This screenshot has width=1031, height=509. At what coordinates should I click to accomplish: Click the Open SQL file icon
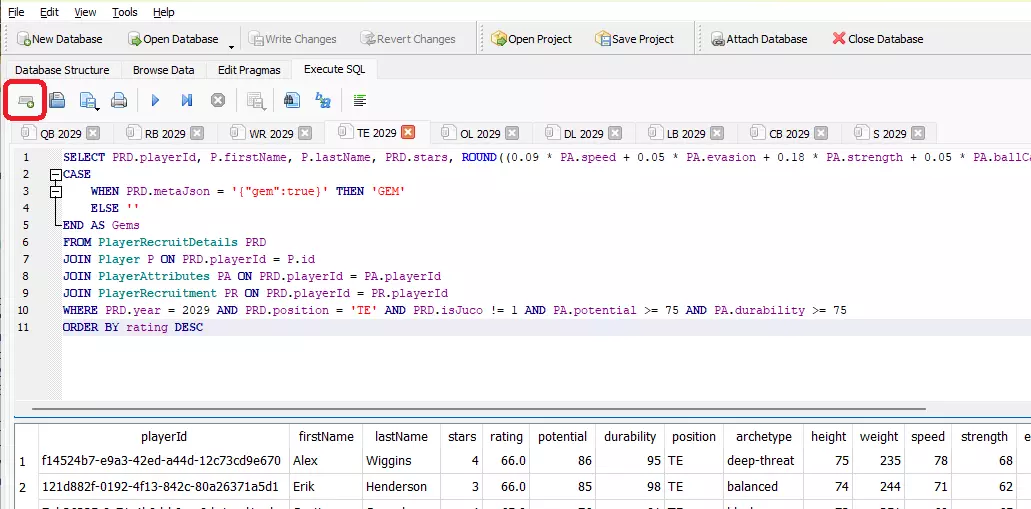pos(57,100)
